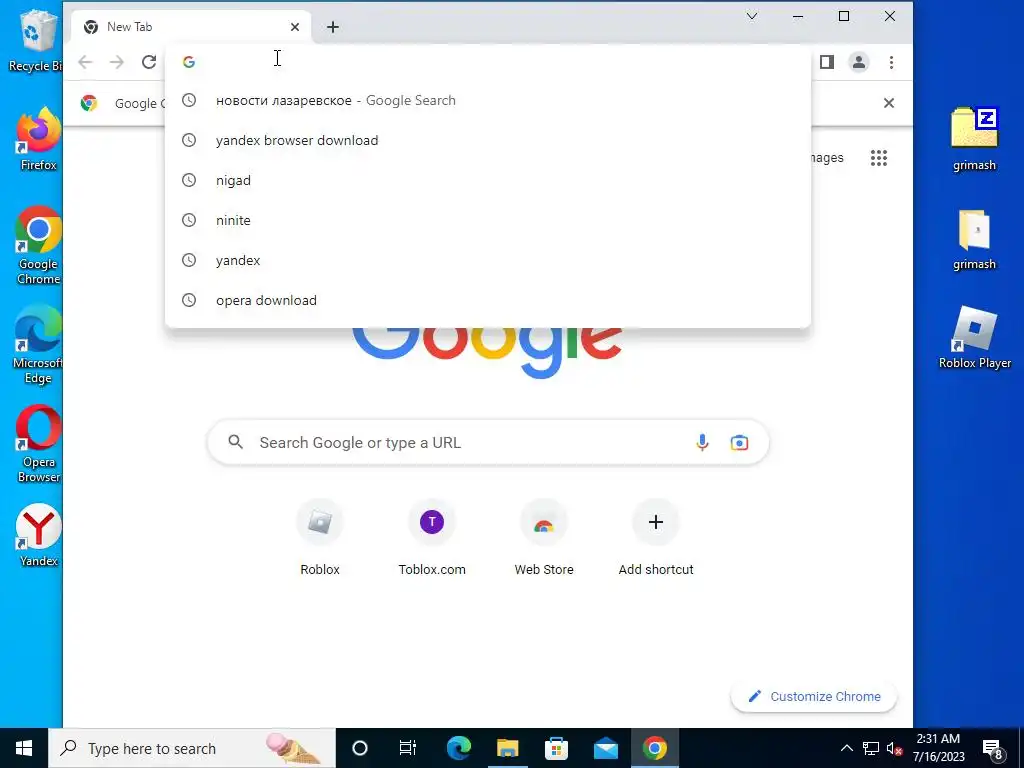This screenshot has width=1024, height=768.
Task: Expand the tab search chevron
Action: (752, 16)
